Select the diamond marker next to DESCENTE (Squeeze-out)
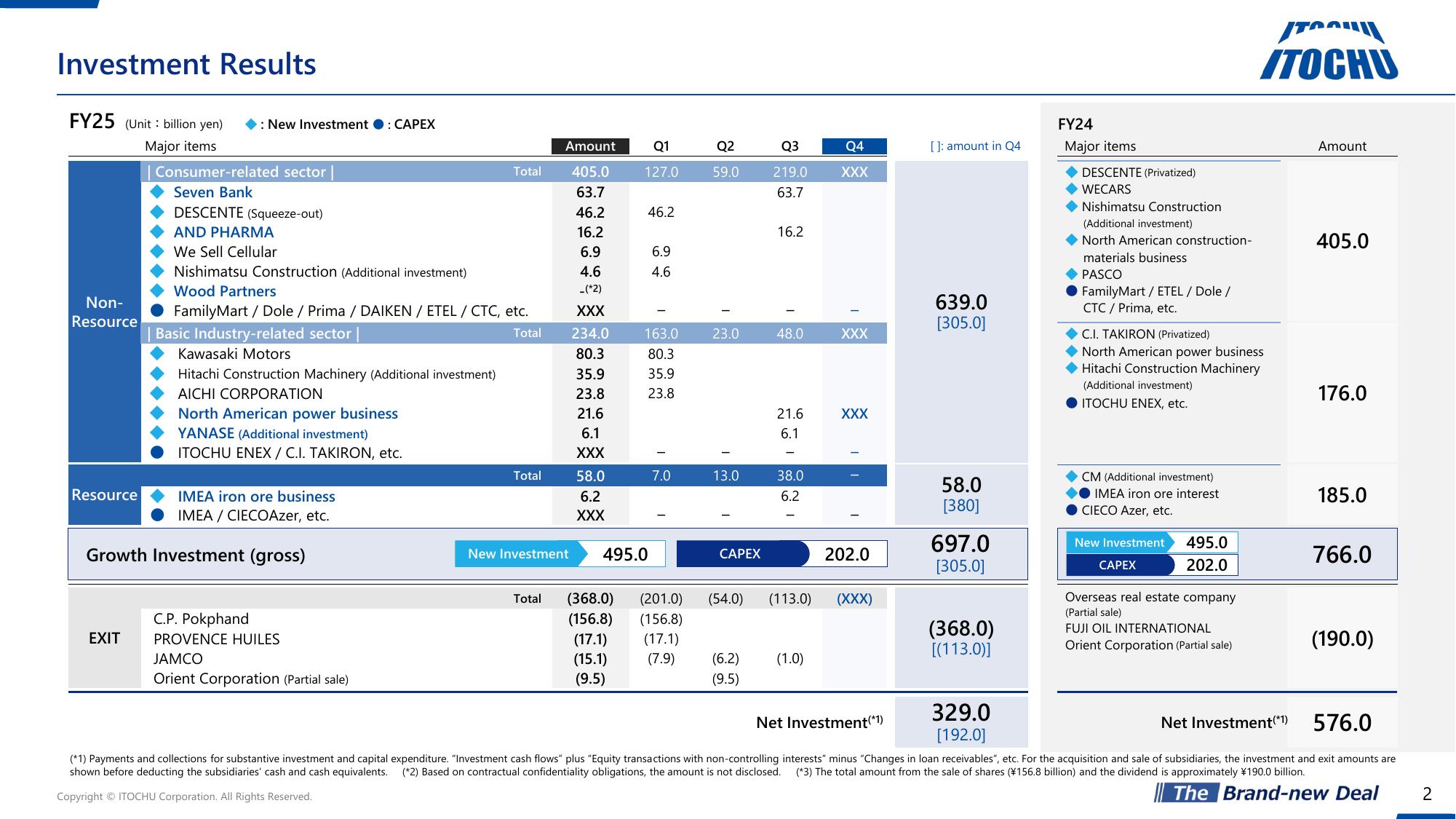Viewport: 1456px width, 819px height. click(157, 213)
